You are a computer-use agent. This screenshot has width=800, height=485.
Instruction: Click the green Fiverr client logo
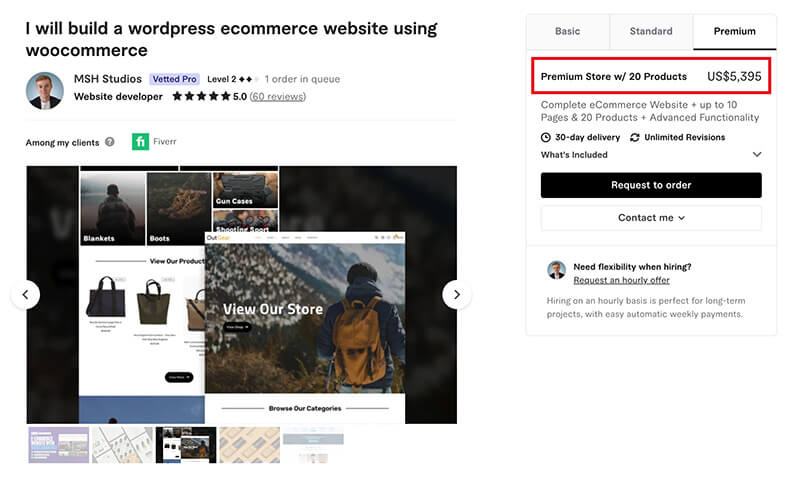click(x=140, y=142)
